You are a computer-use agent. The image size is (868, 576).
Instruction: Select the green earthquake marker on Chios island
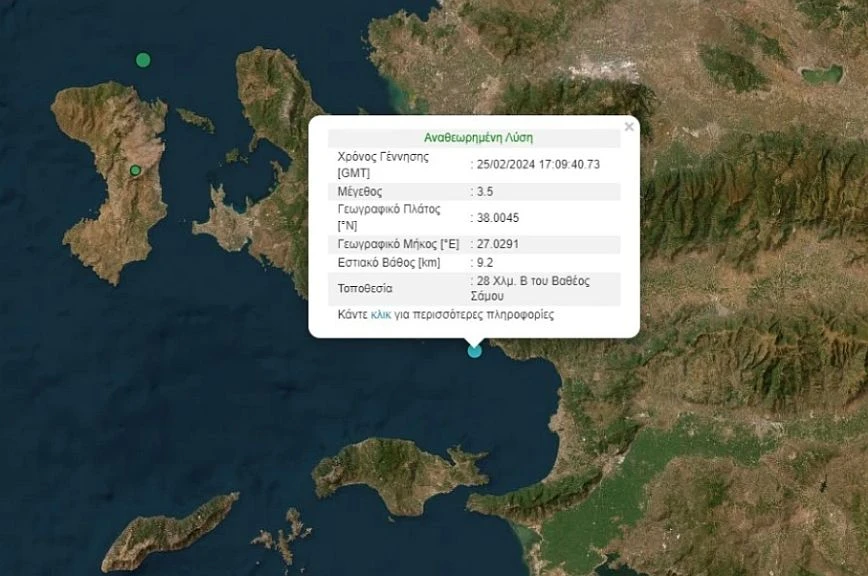[x=135, y=170]
